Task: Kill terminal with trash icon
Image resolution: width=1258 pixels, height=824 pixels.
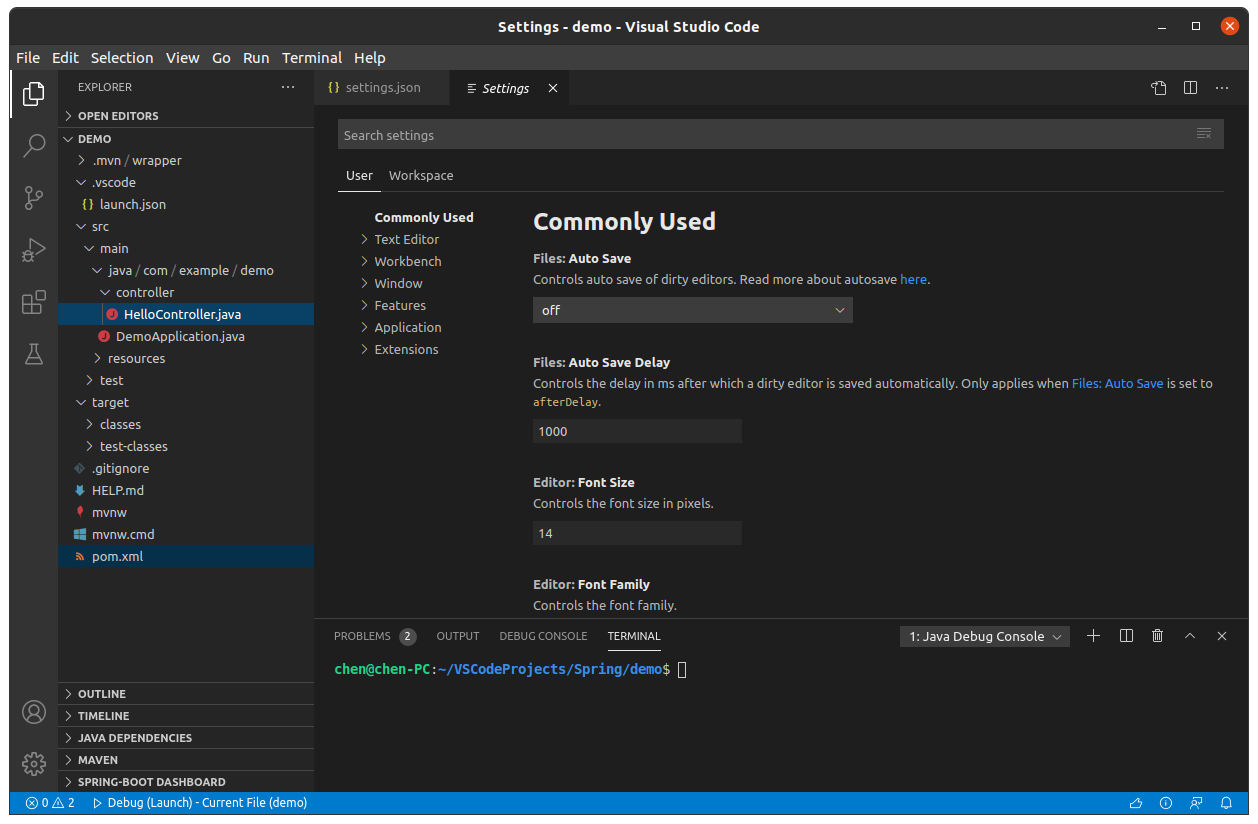Action: point(1158,636)
